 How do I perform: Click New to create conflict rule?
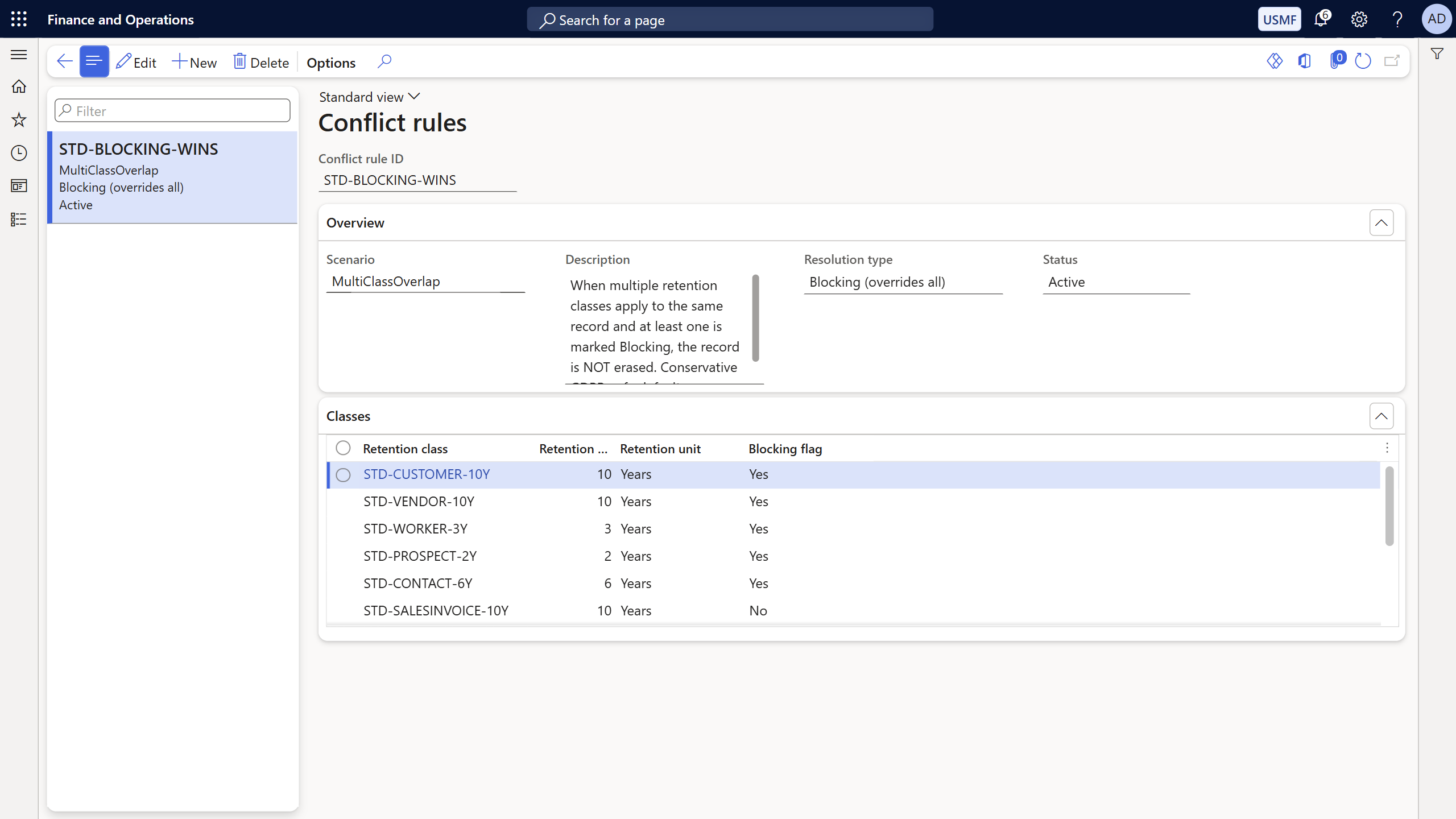click(195, 62)
